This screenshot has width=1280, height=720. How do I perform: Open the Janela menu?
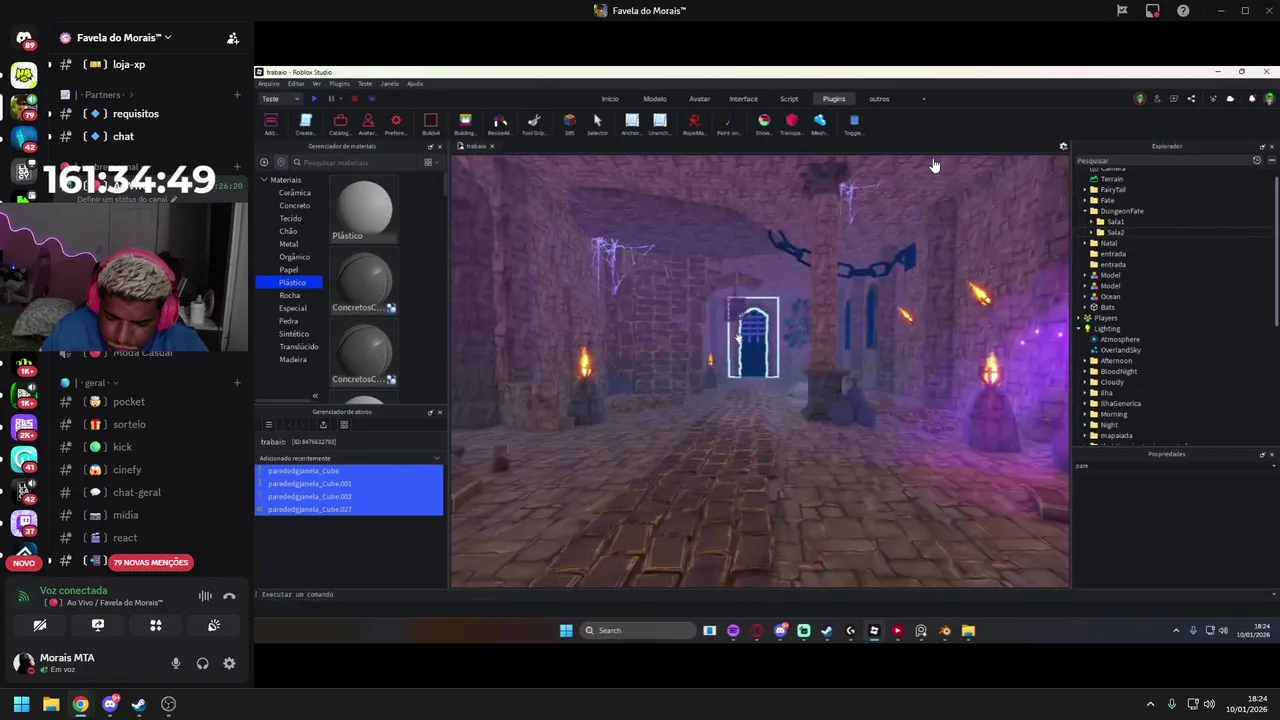390,84
